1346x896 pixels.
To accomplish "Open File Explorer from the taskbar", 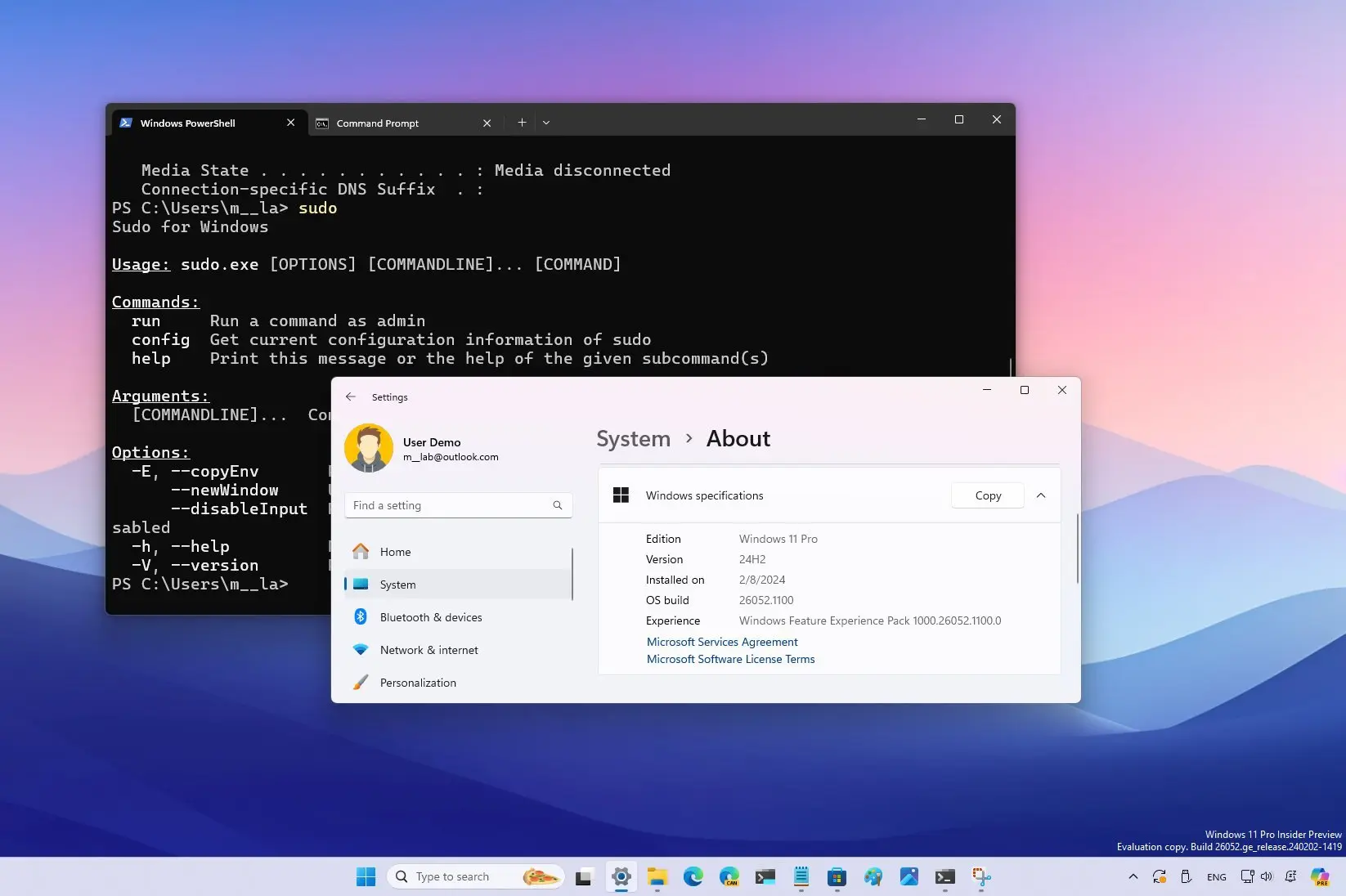I will click(657, 876).
